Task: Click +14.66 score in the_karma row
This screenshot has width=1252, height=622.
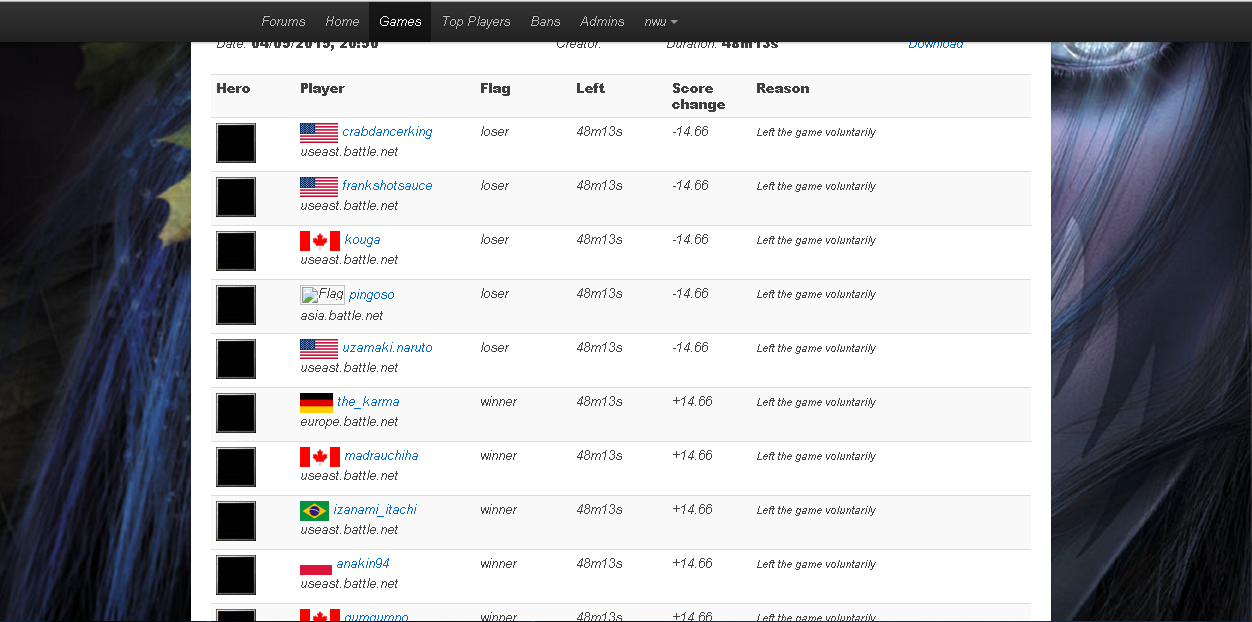Action: (x=692, y=402)
